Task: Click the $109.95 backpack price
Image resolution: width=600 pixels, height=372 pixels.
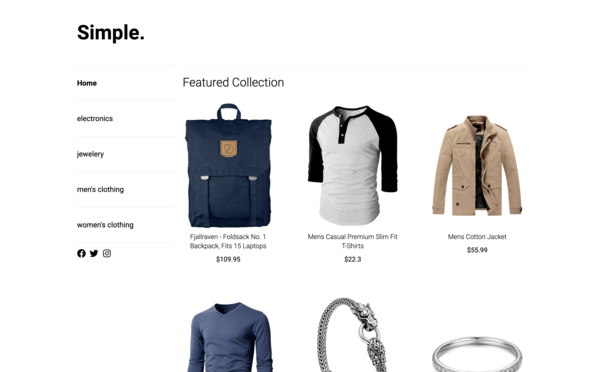Action: pos(228,259)
